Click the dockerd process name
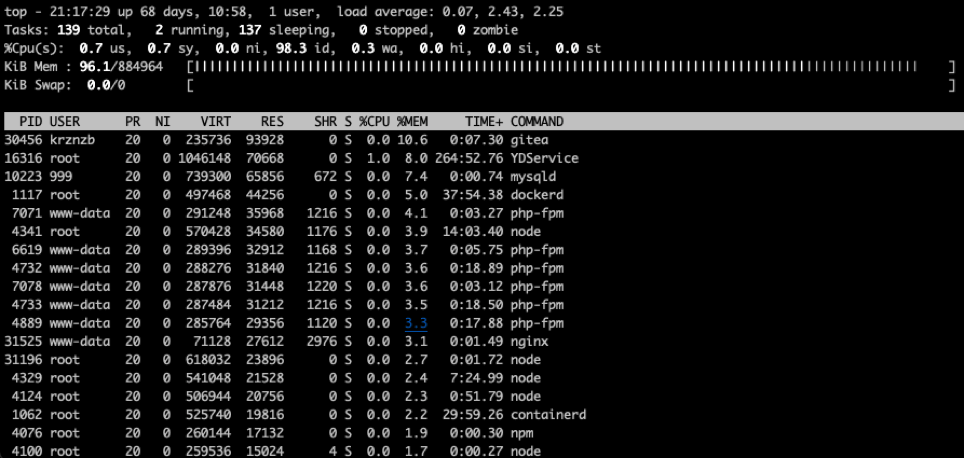 point(534,195)
